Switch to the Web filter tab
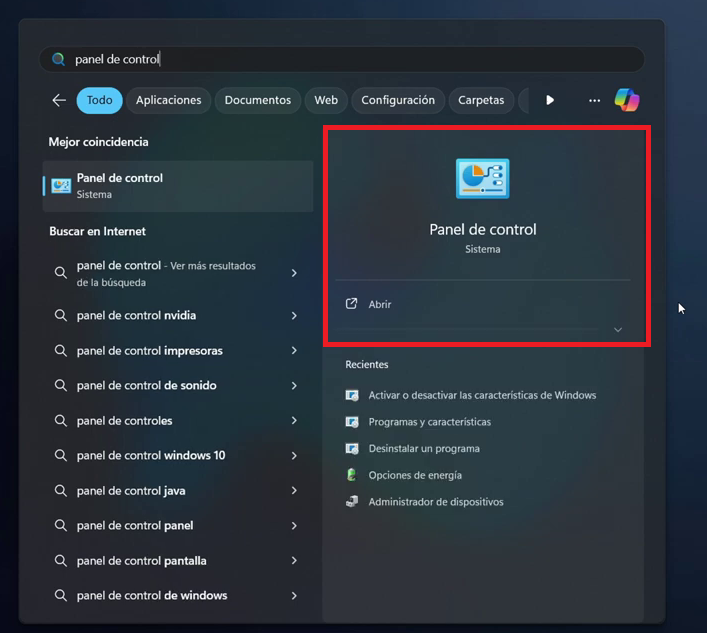The image size is (707, 633). (326, 100)
